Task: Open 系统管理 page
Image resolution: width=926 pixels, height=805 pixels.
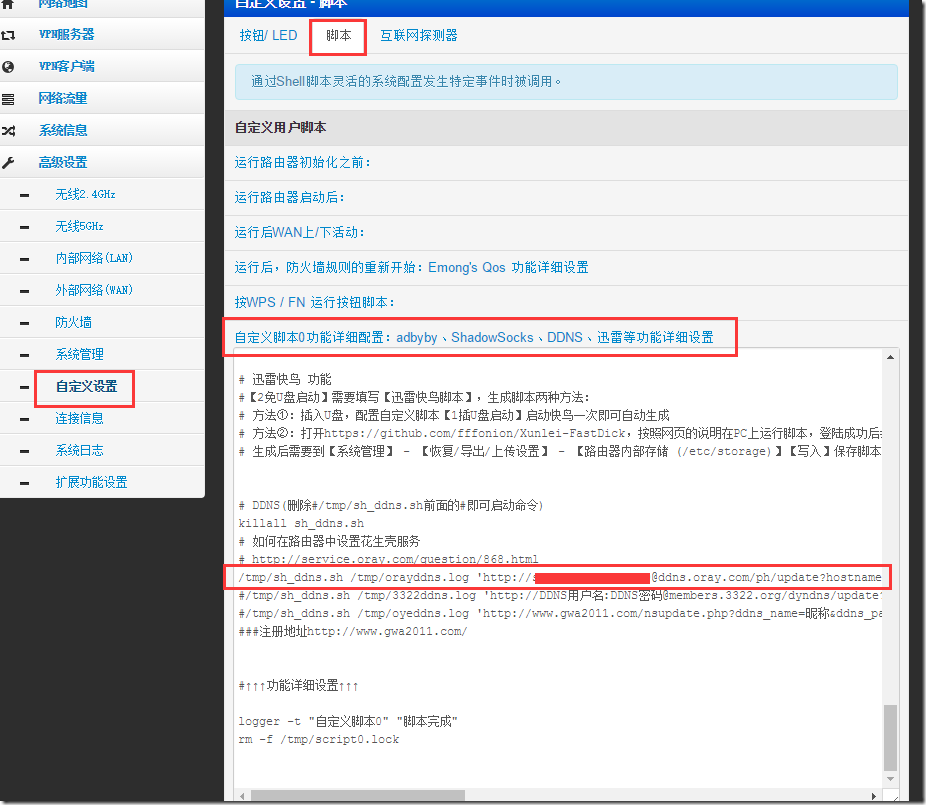Action: tap(79, 354)
